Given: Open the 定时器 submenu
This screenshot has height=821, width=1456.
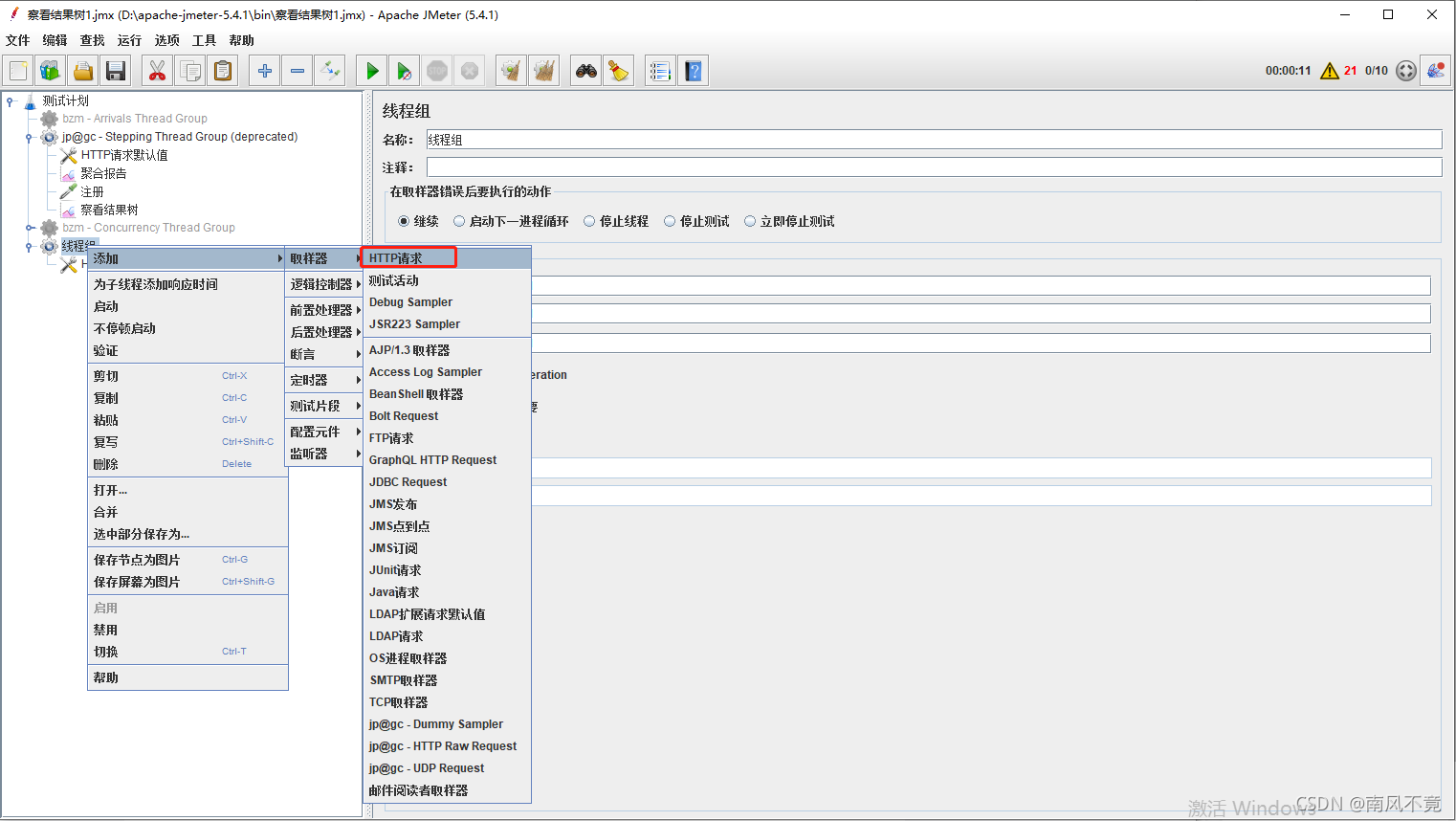Looking at the screenshot, I should click(x=324, y=380).
